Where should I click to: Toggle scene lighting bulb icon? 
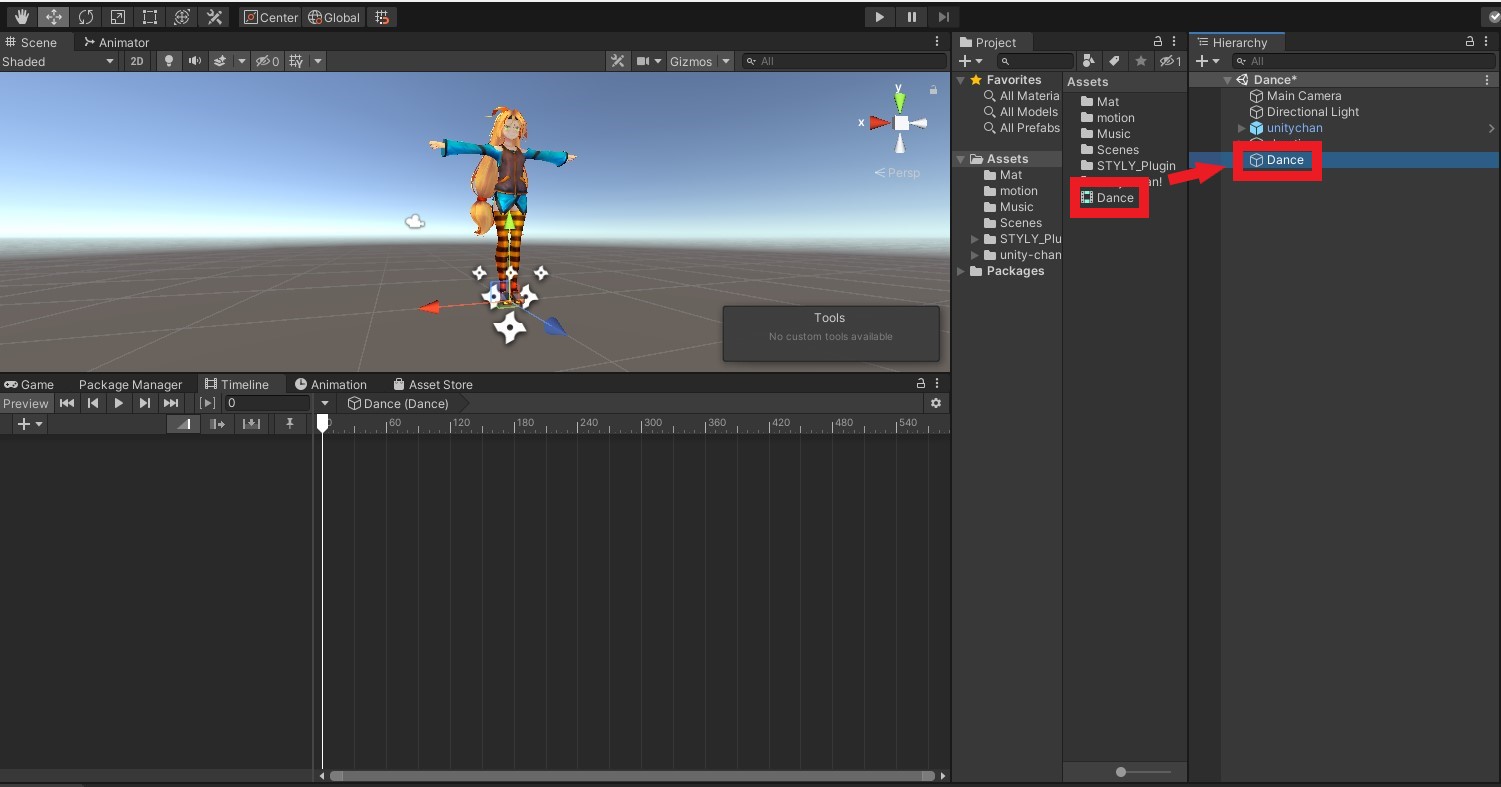[x=168, y=61]
